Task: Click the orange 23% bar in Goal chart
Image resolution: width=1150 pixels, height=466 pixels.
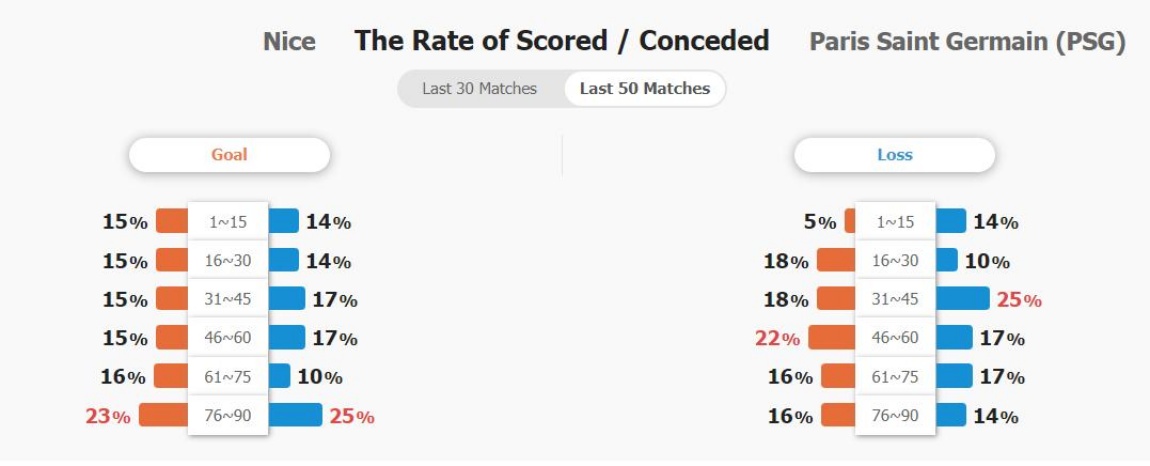Action: click(164, 415)
